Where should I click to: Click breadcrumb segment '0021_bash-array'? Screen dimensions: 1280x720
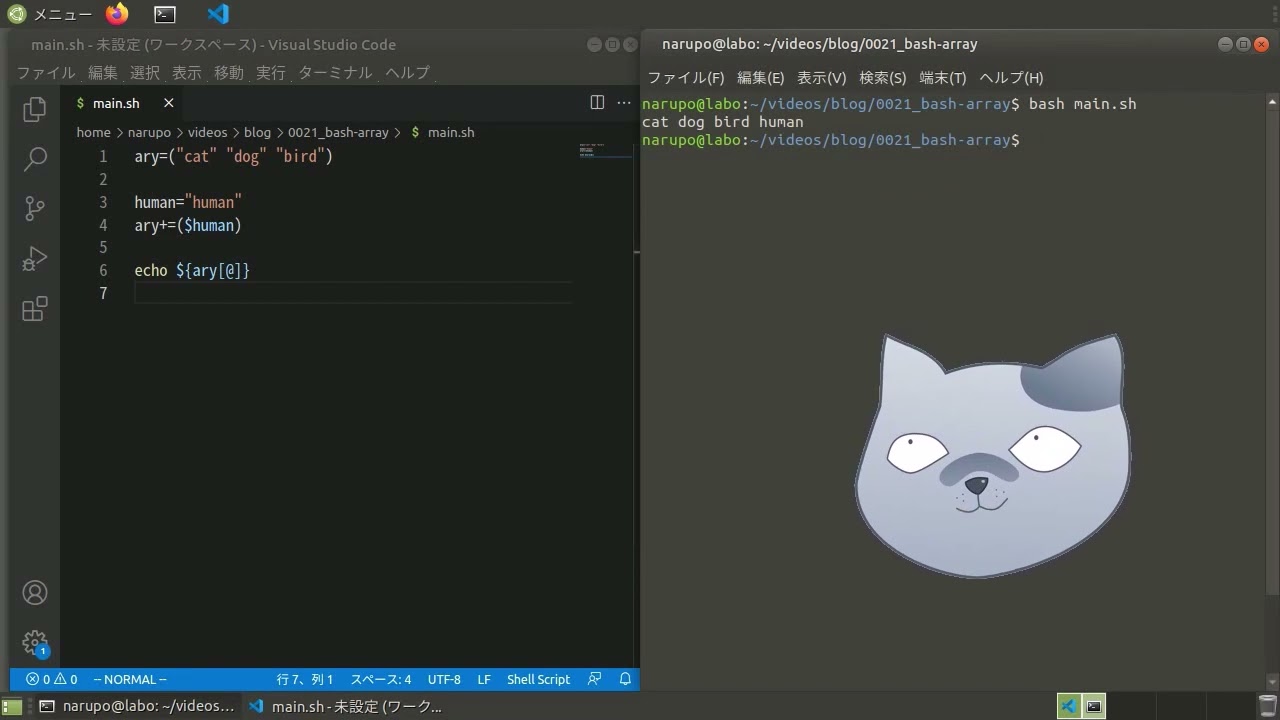(338, 132)
